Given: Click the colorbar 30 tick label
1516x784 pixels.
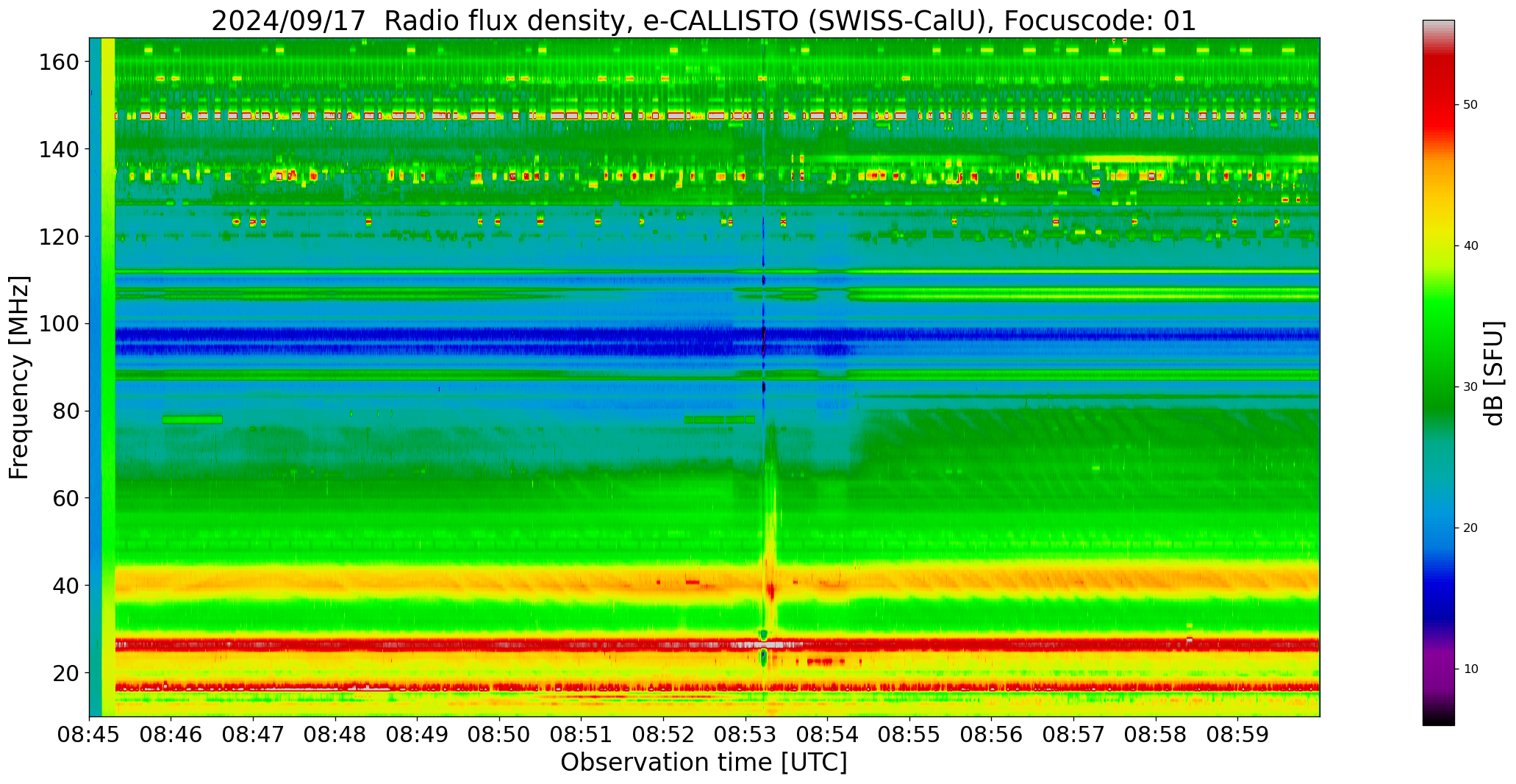Looking at the screenshot, I should [1470, 387].
